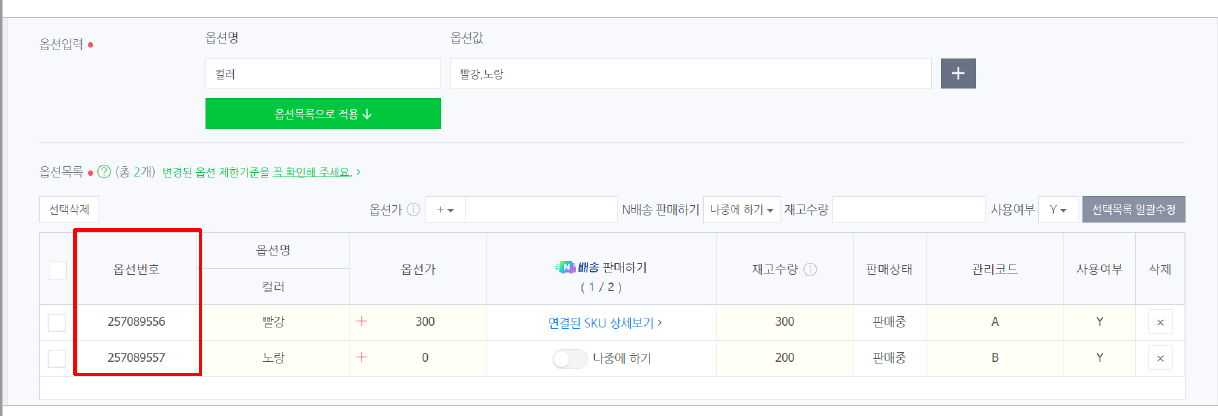Click info icon in 재고수량 column header
The width and height of the screenshot is (1218, 416).
[x=810, y=269]
